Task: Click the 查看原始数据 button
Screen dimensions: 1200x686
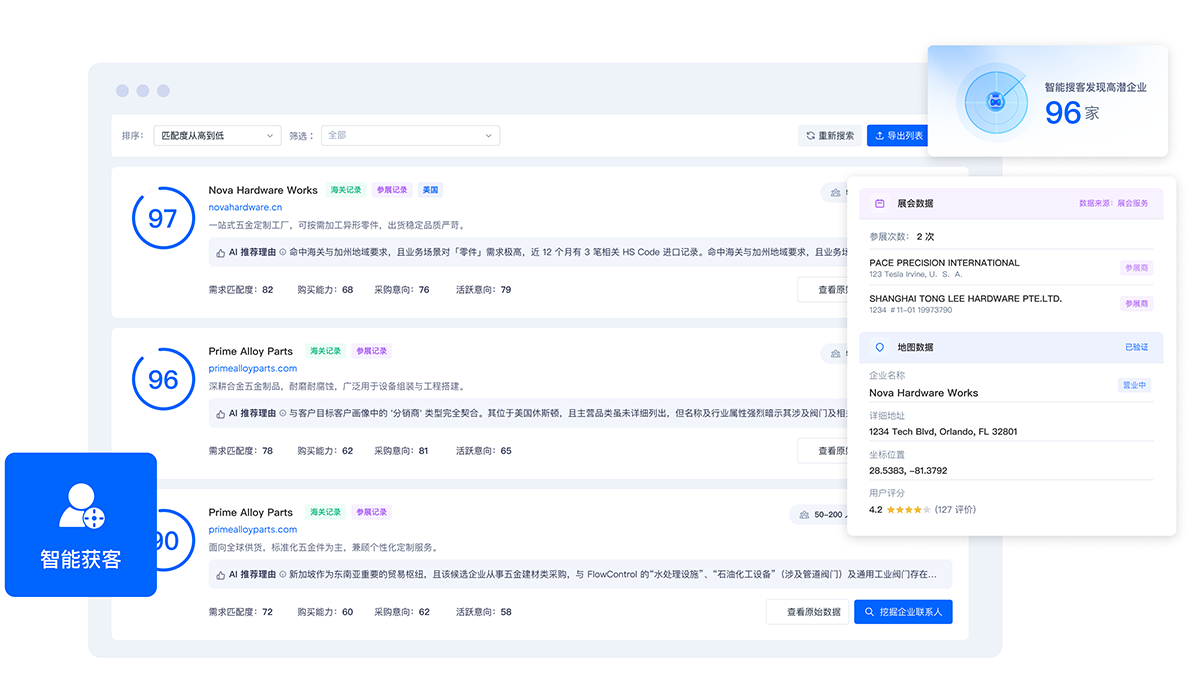Action: [x=807, y=611]
